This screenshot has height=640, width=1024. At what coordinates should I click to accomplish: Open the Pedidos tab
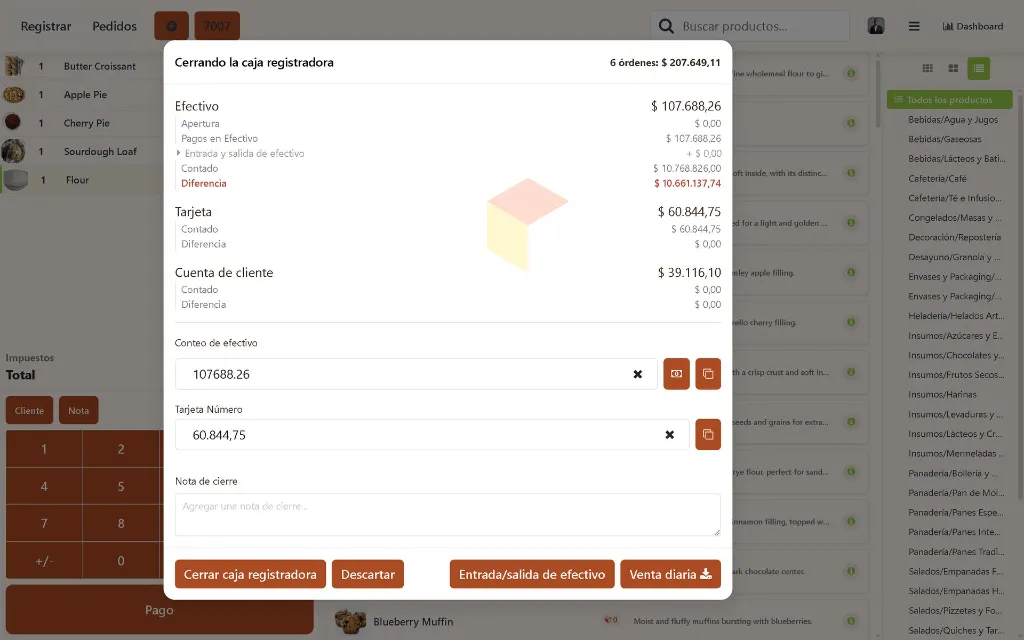[x=114, y=26]
